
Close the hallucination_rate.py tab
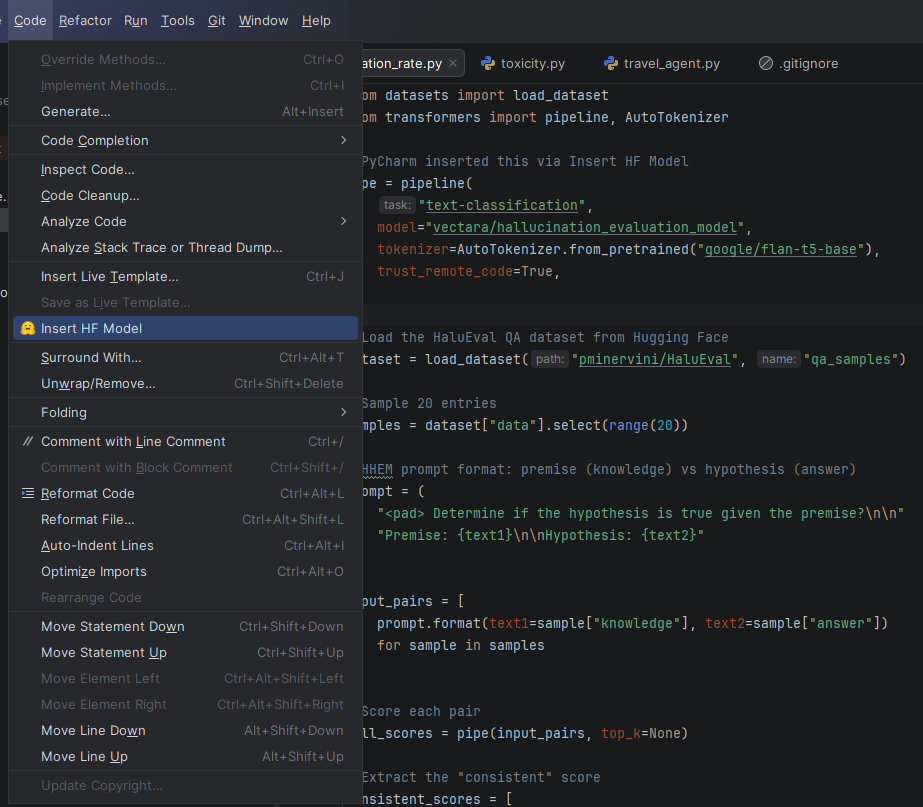click(453, 63)
